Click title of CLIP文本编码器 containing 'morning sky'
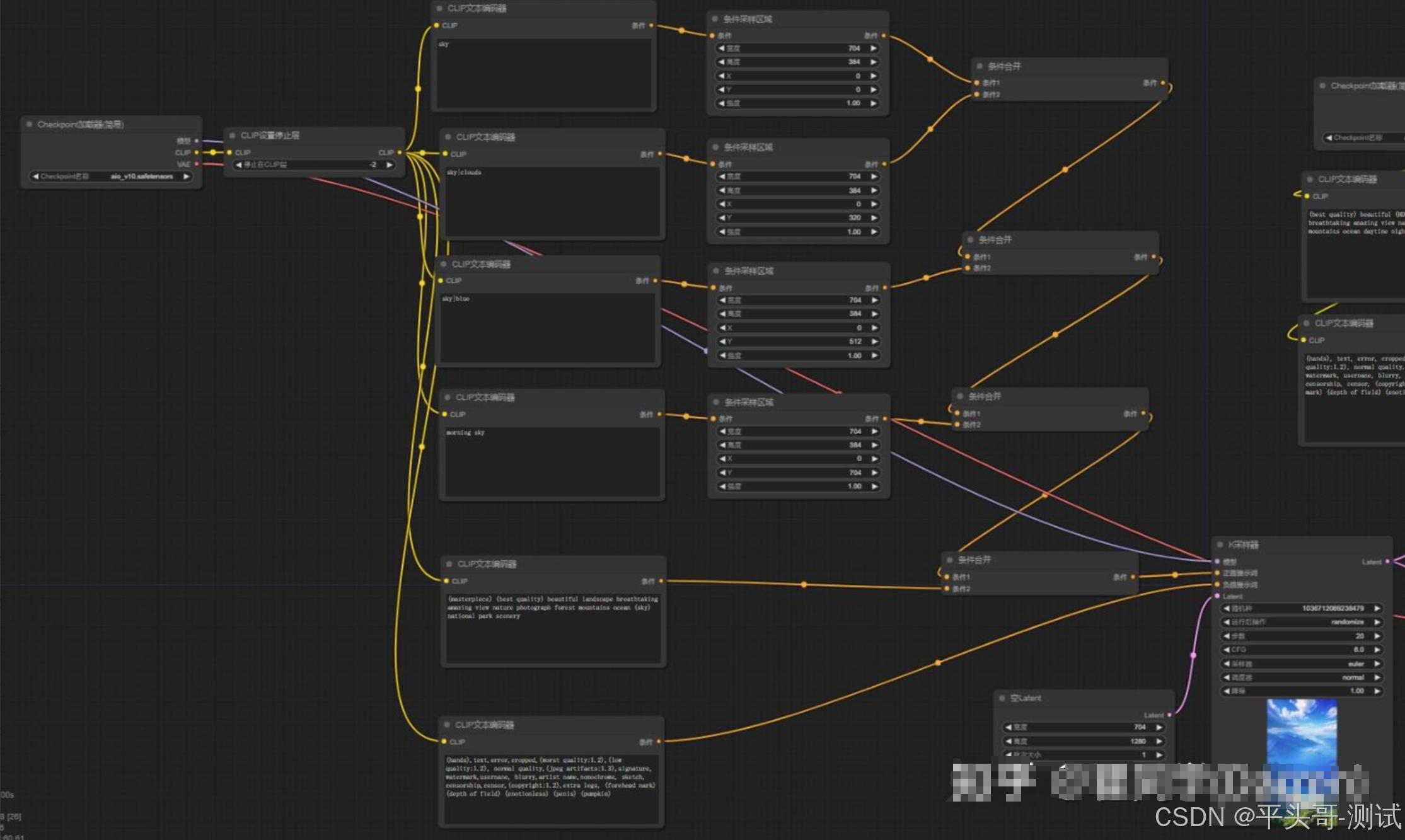This screenshot has height=840, width=1405. coord(485,397)
